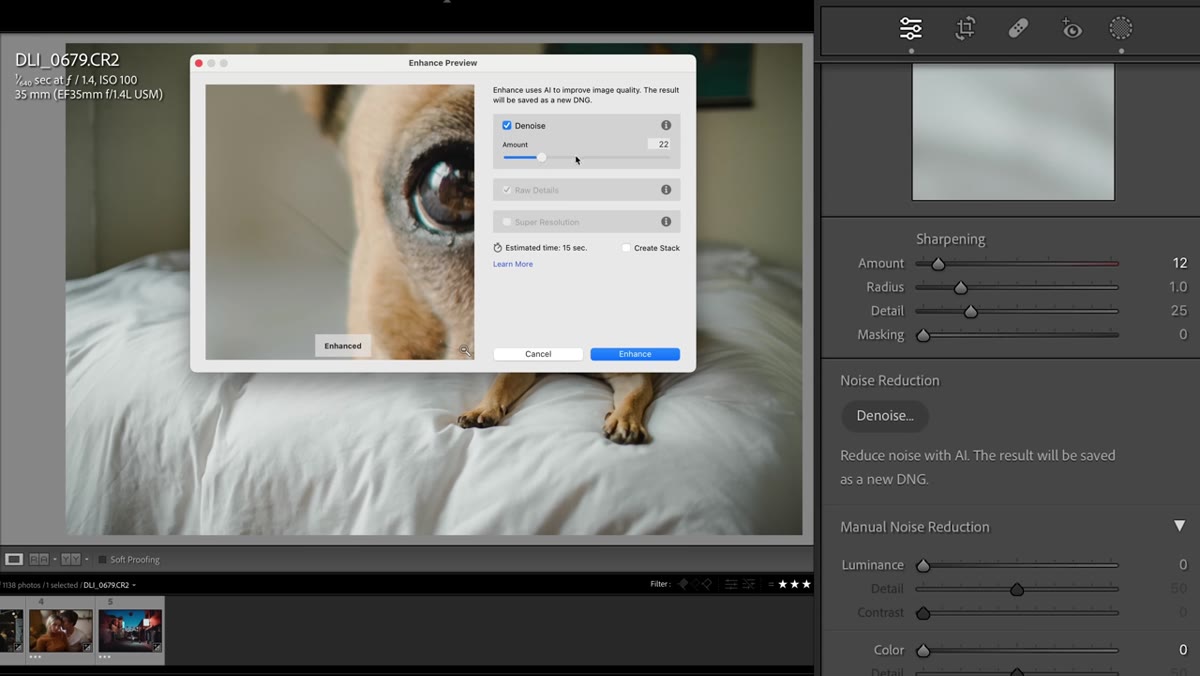1200x676 pixels.
Task: Click the Color noise slider handle
Action: point(923,651)
